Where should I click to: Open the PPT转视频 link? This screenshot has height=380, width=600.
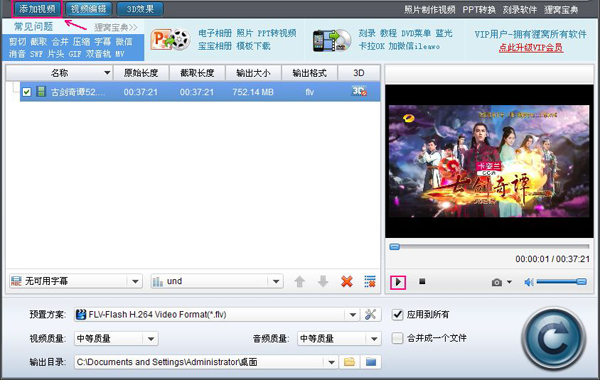[x=277, y=33]
